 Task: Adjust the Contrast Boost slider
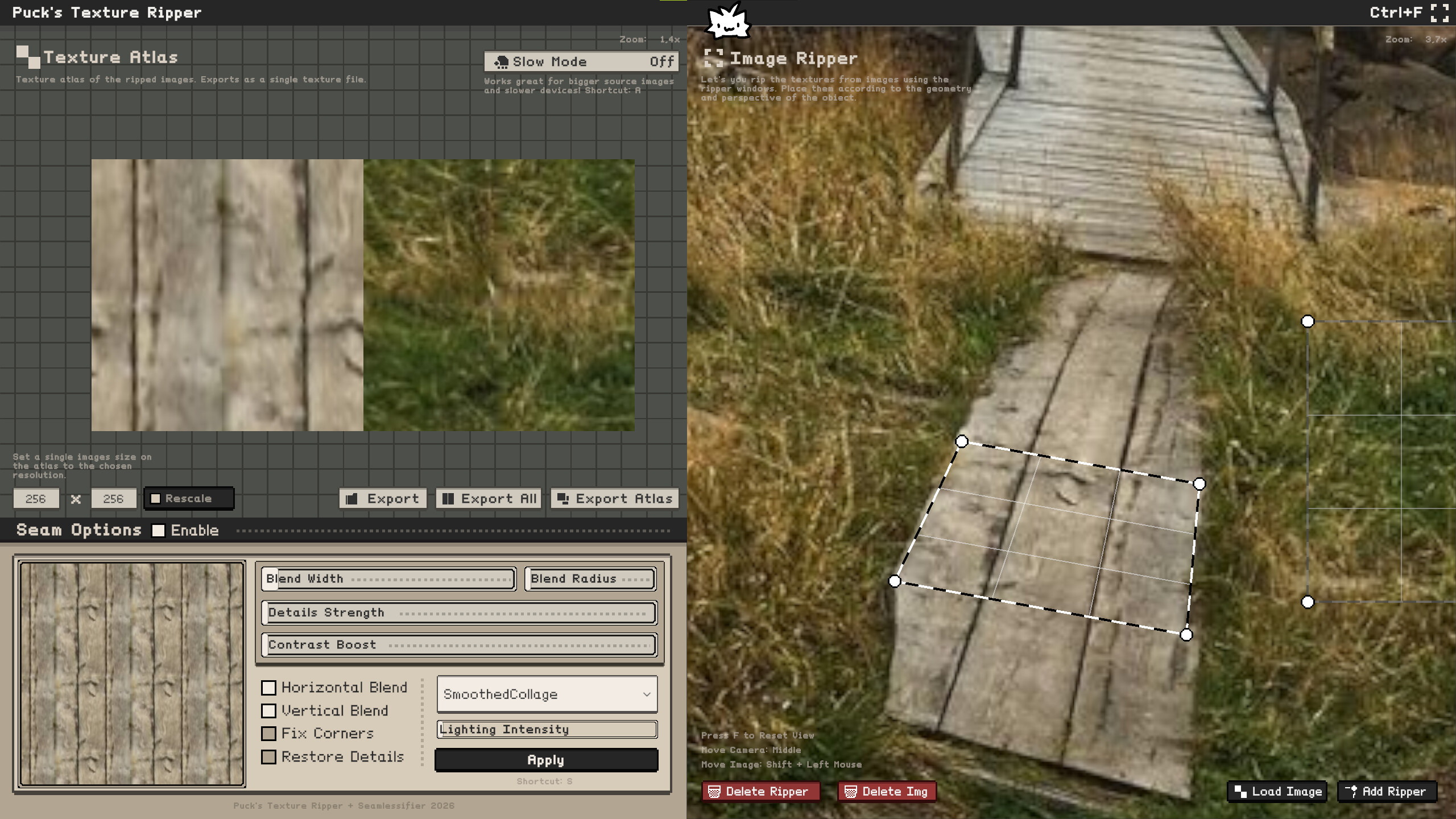(460, 645)
